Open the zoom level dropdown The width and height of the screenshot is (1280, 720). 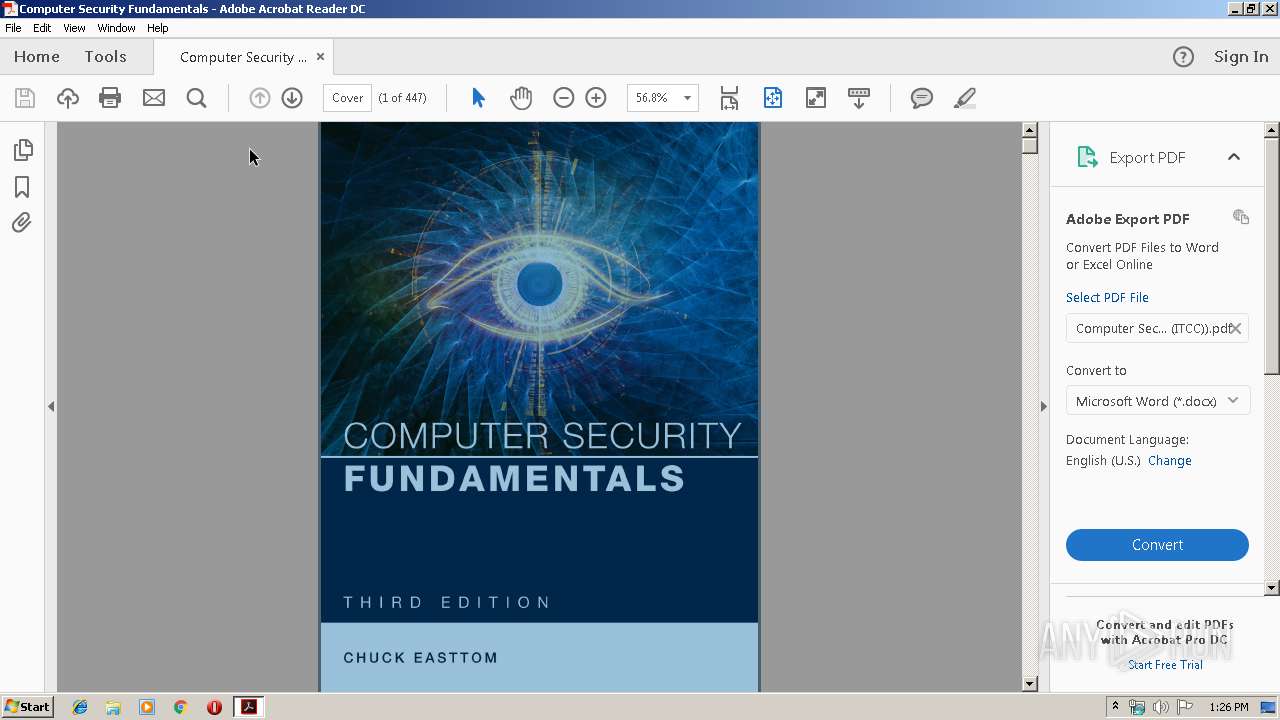(x=687, y=98)
